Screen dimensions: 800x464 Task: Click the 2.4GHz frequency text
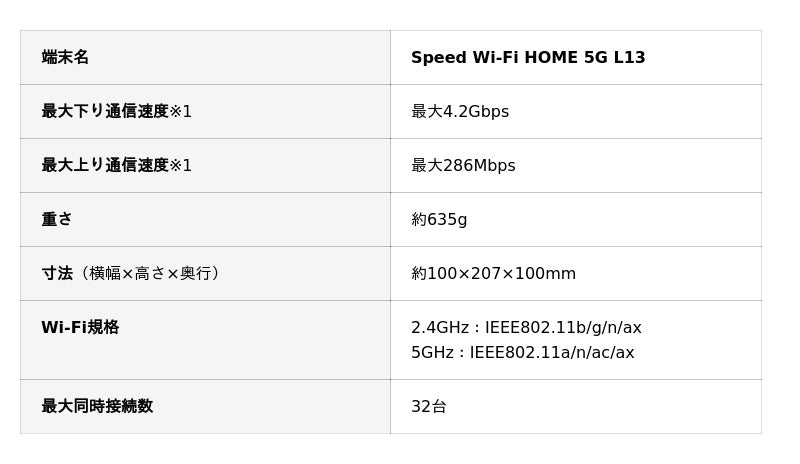click(437, 328)
